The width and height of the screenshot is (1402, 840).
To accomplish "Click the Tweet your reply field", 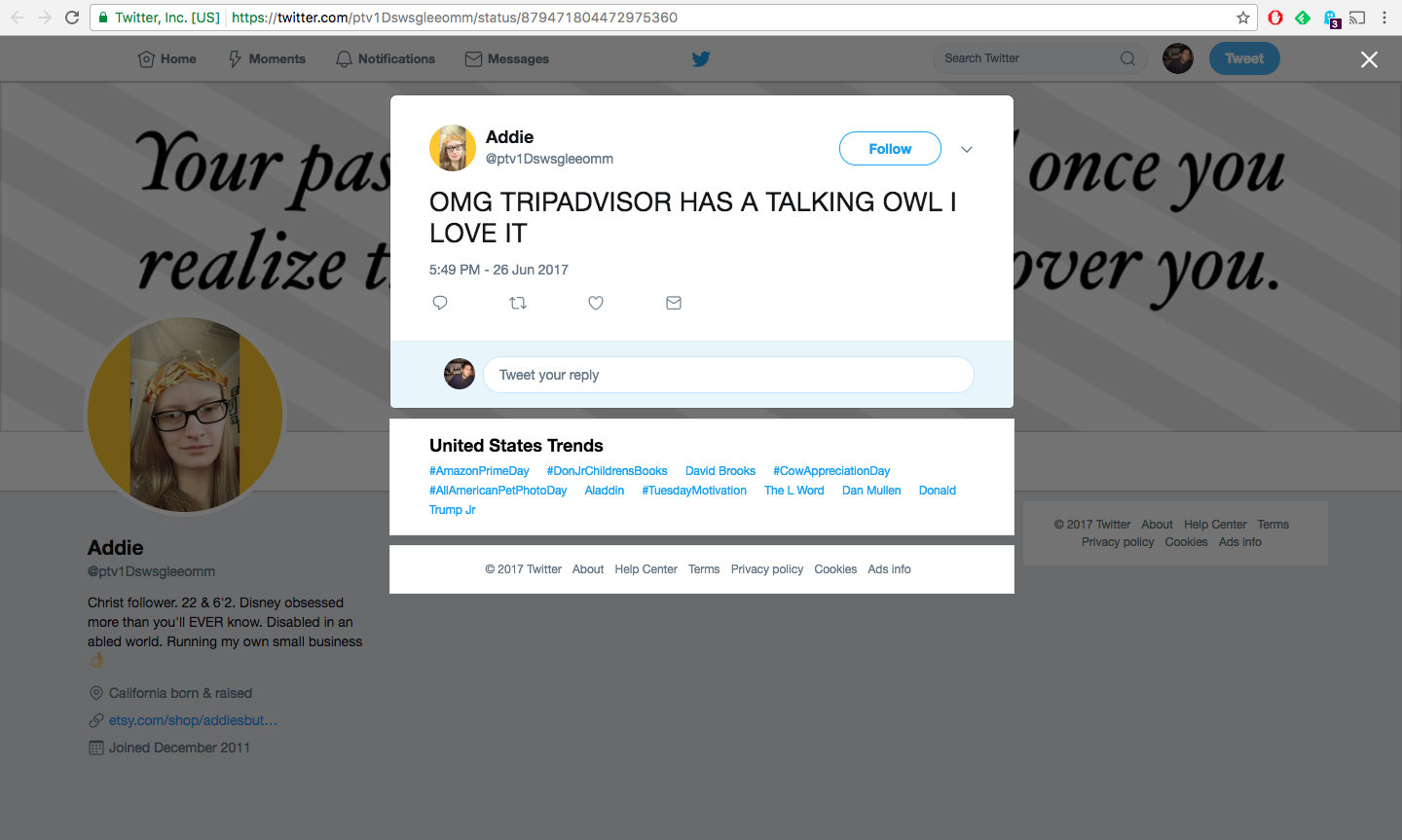I will point(728,375).
